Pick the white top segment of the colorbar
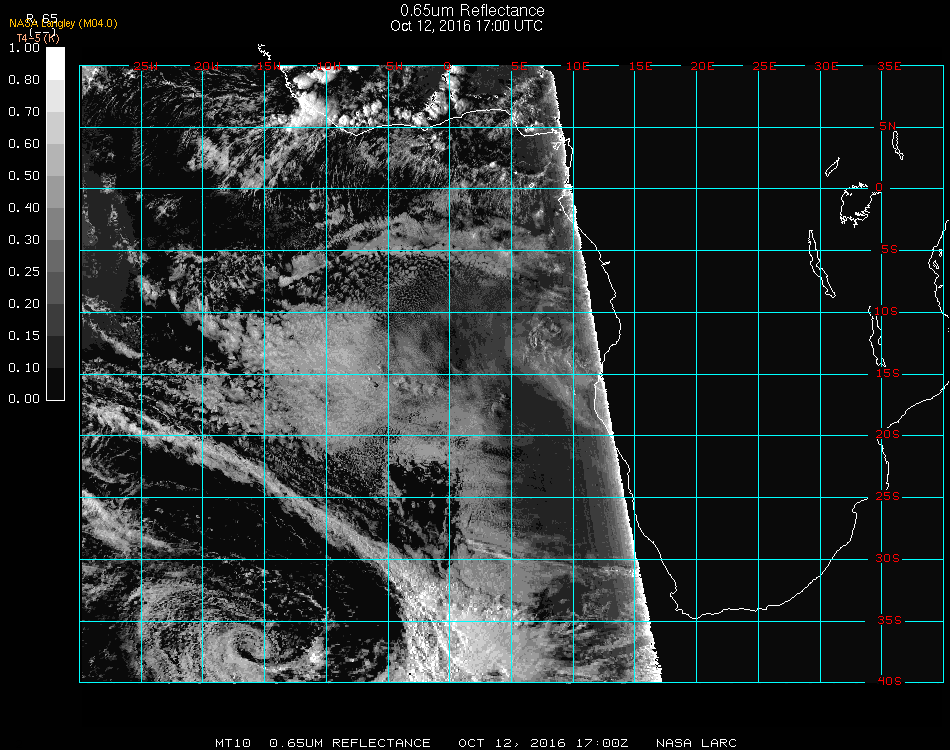The width and height of the screenshot is (950, 750). click(x=55, y=64)
